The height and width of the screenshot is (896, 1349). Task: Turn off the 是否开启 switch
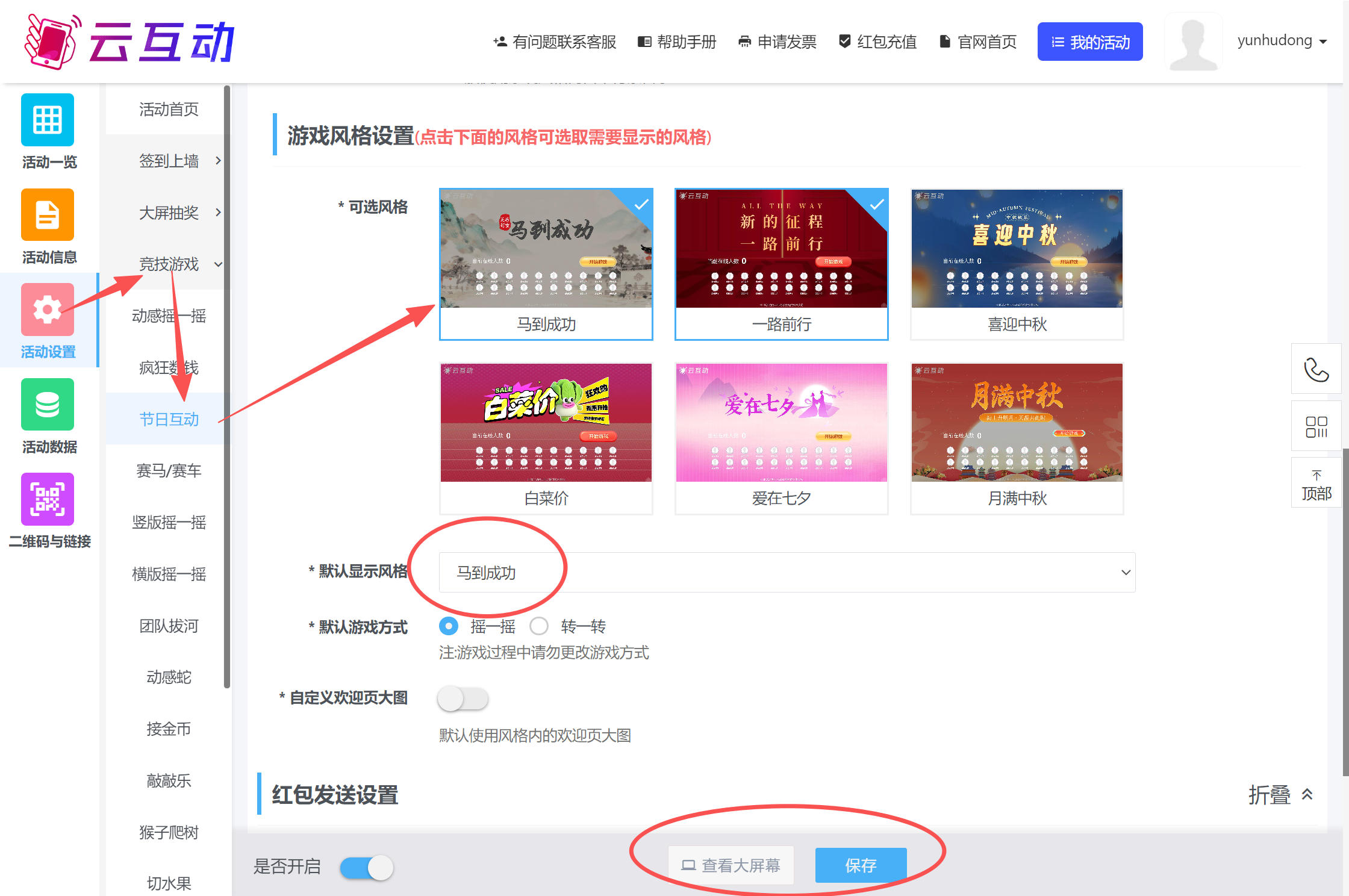click(367, 868)
